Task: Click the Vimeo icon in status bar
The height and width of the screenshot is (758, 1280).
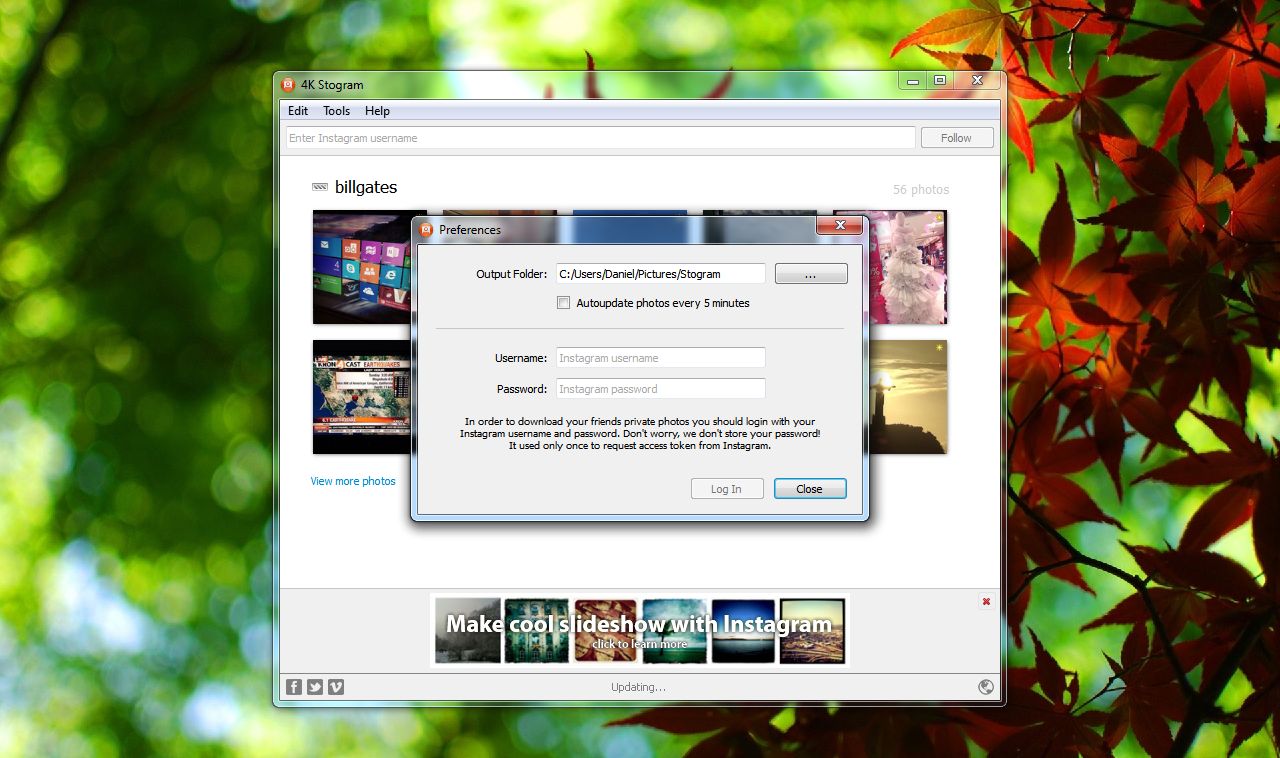Action: click(x=336, y=687)
